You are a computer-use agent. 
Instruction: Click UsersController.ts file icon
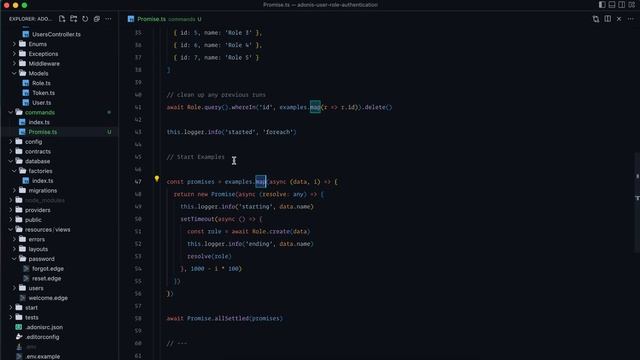click(26, 34)
